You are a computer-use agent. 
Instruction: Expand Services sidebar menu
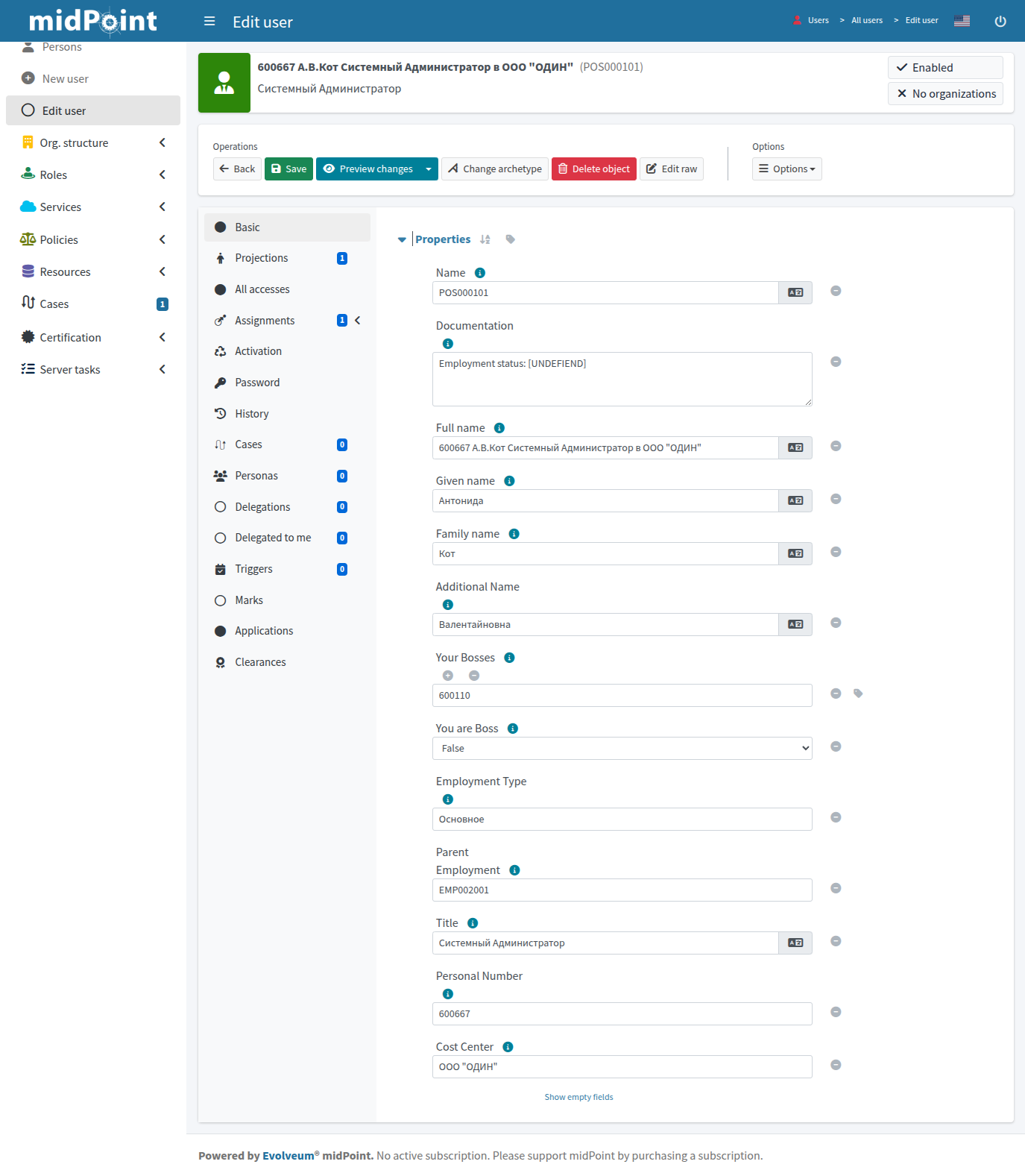coord(93,207)
